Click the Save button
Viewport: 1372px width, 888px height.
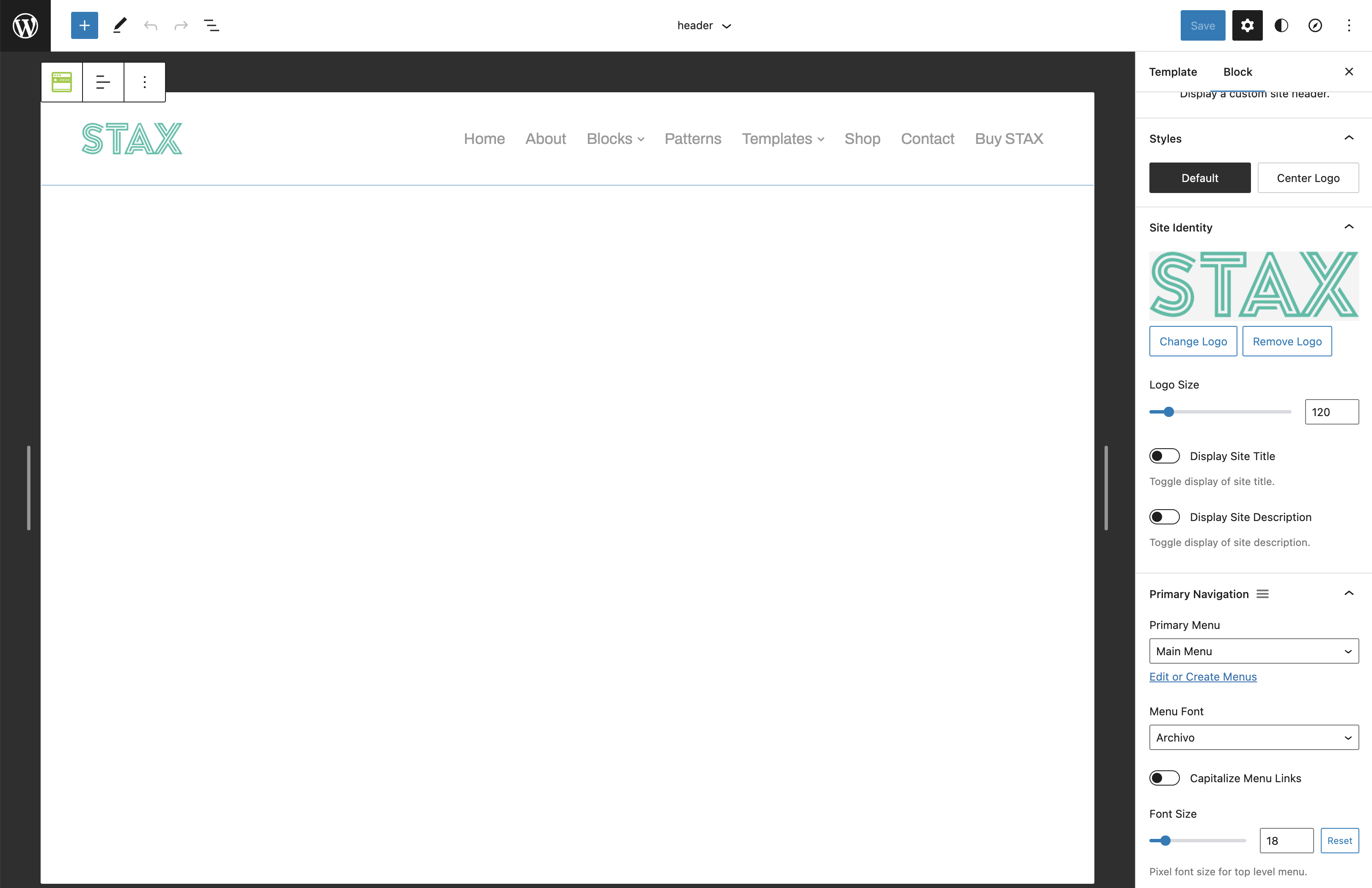[1203, 25]
